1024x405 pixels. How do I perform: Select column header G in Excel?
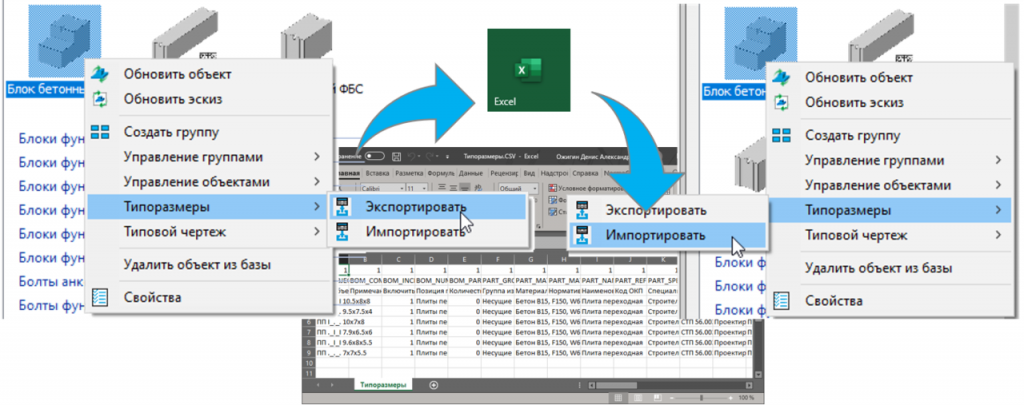coord(530,260)
